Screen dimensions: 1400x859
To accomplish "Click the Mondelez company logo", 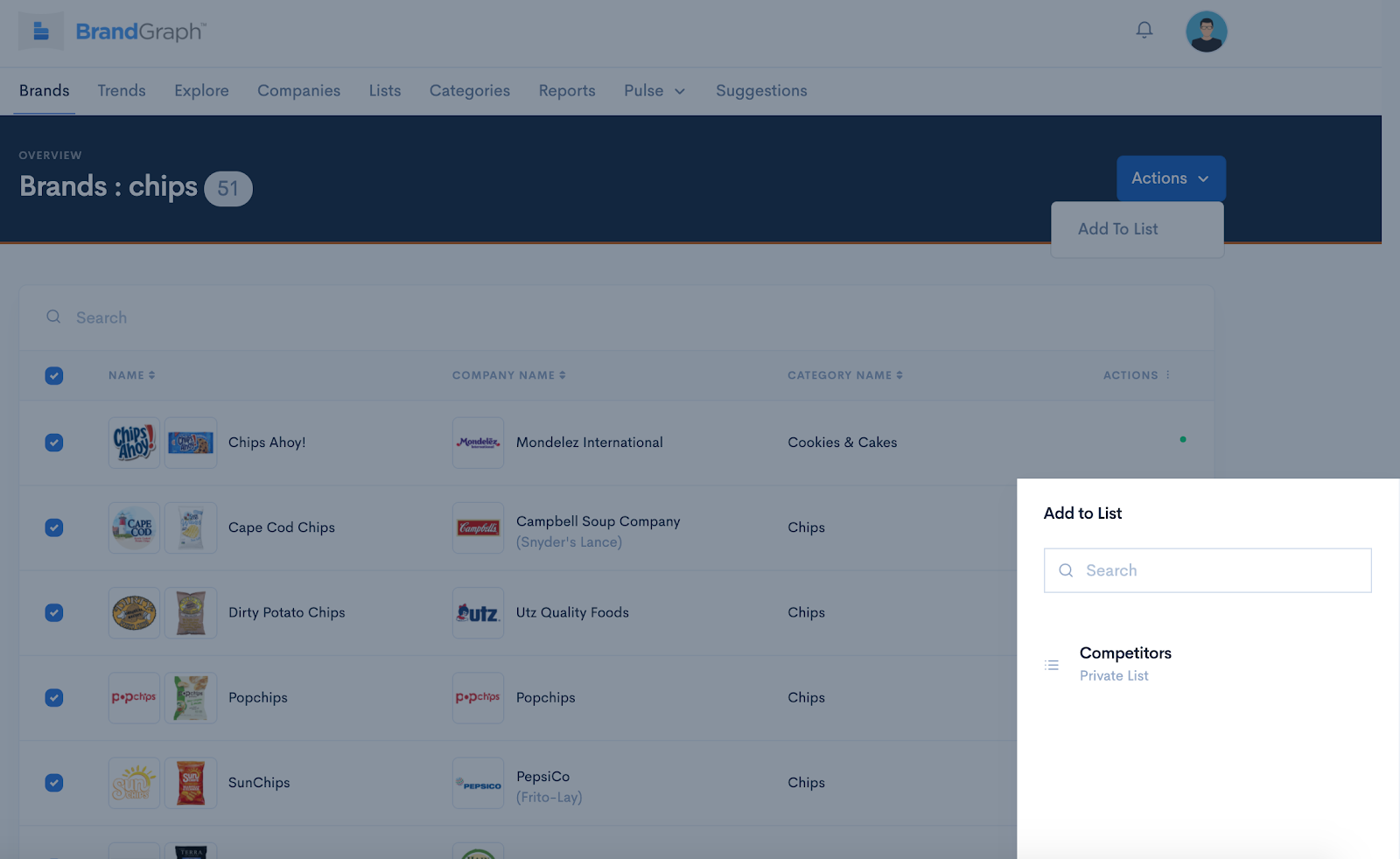I will (478, 443).
